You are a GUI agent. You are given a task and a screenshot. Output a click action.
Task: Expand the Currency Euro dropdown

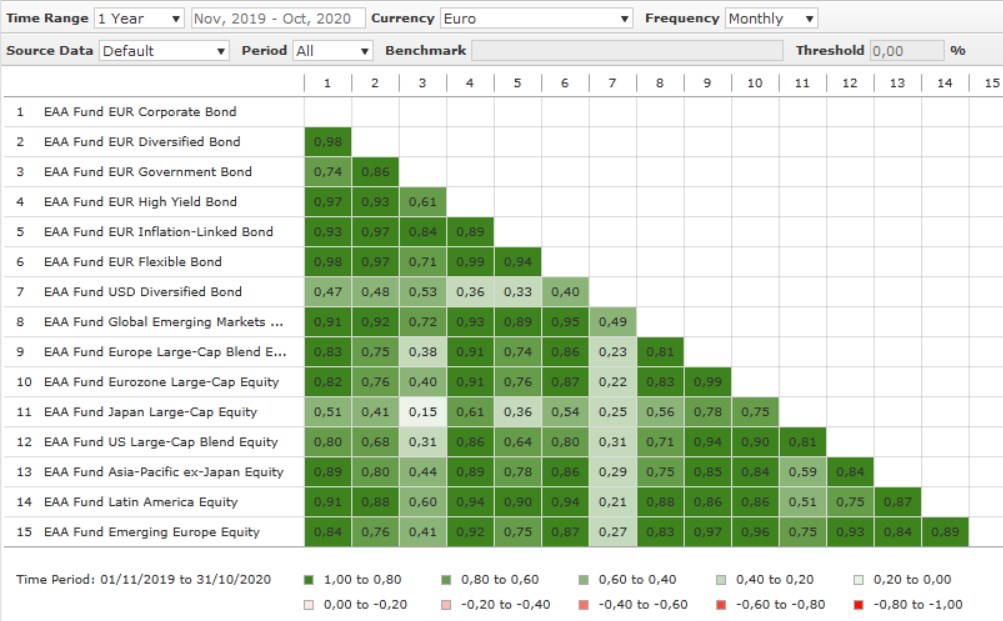pyautogui.click(x=537, y=18)
